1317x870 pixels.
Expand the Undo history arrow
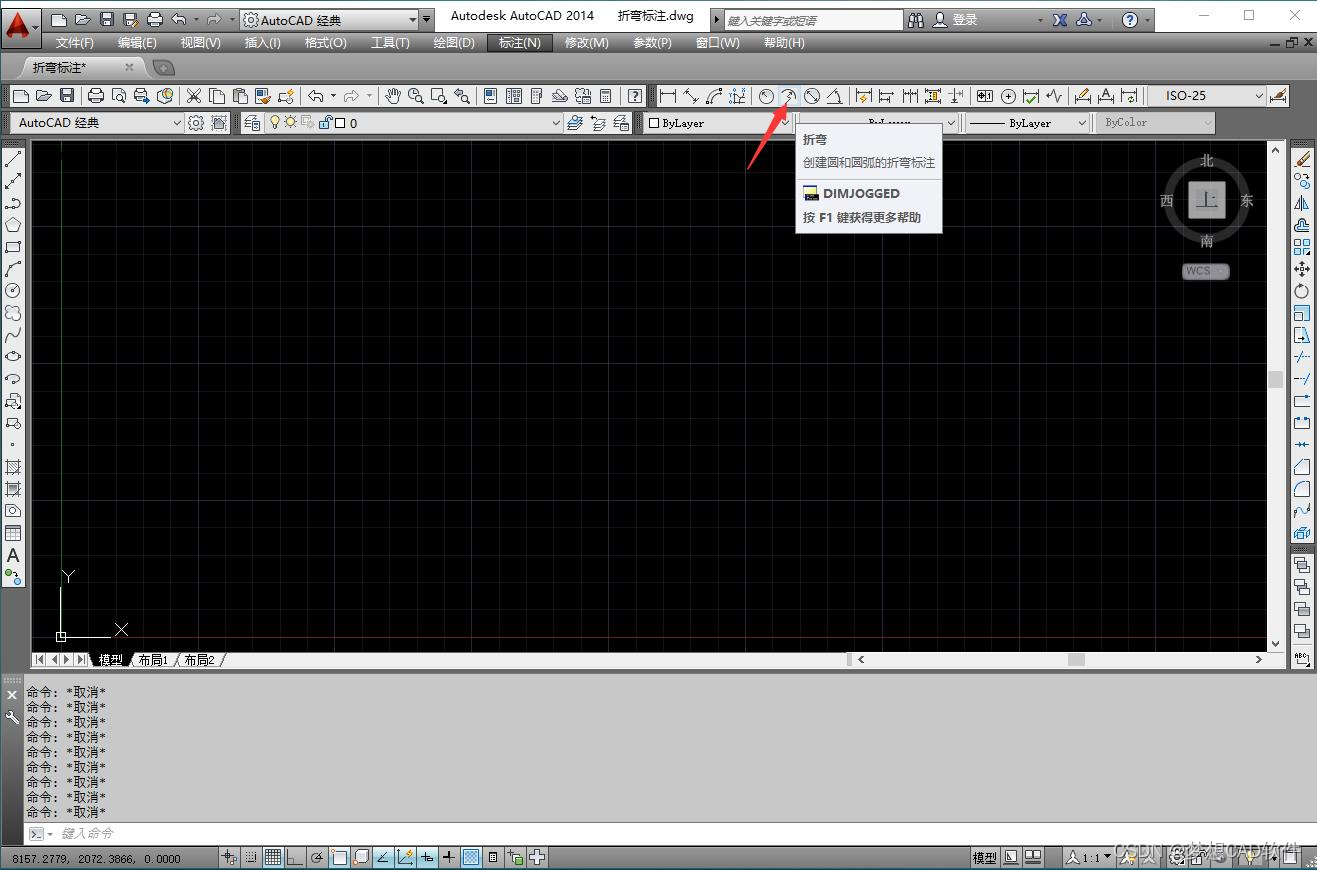pos(333,96)
